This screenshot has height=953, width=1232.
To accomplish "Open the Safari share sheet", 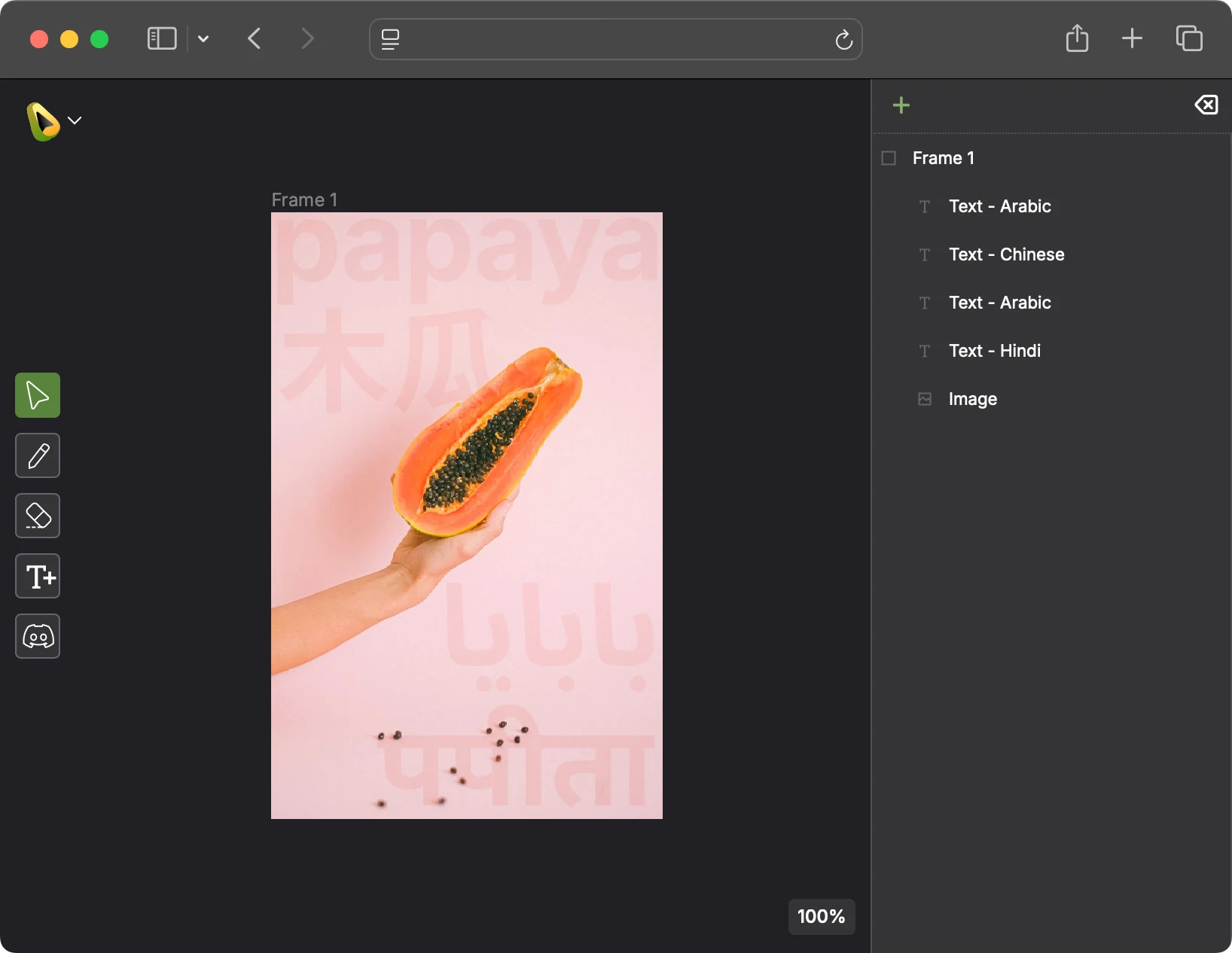I will click(1078, 38).
